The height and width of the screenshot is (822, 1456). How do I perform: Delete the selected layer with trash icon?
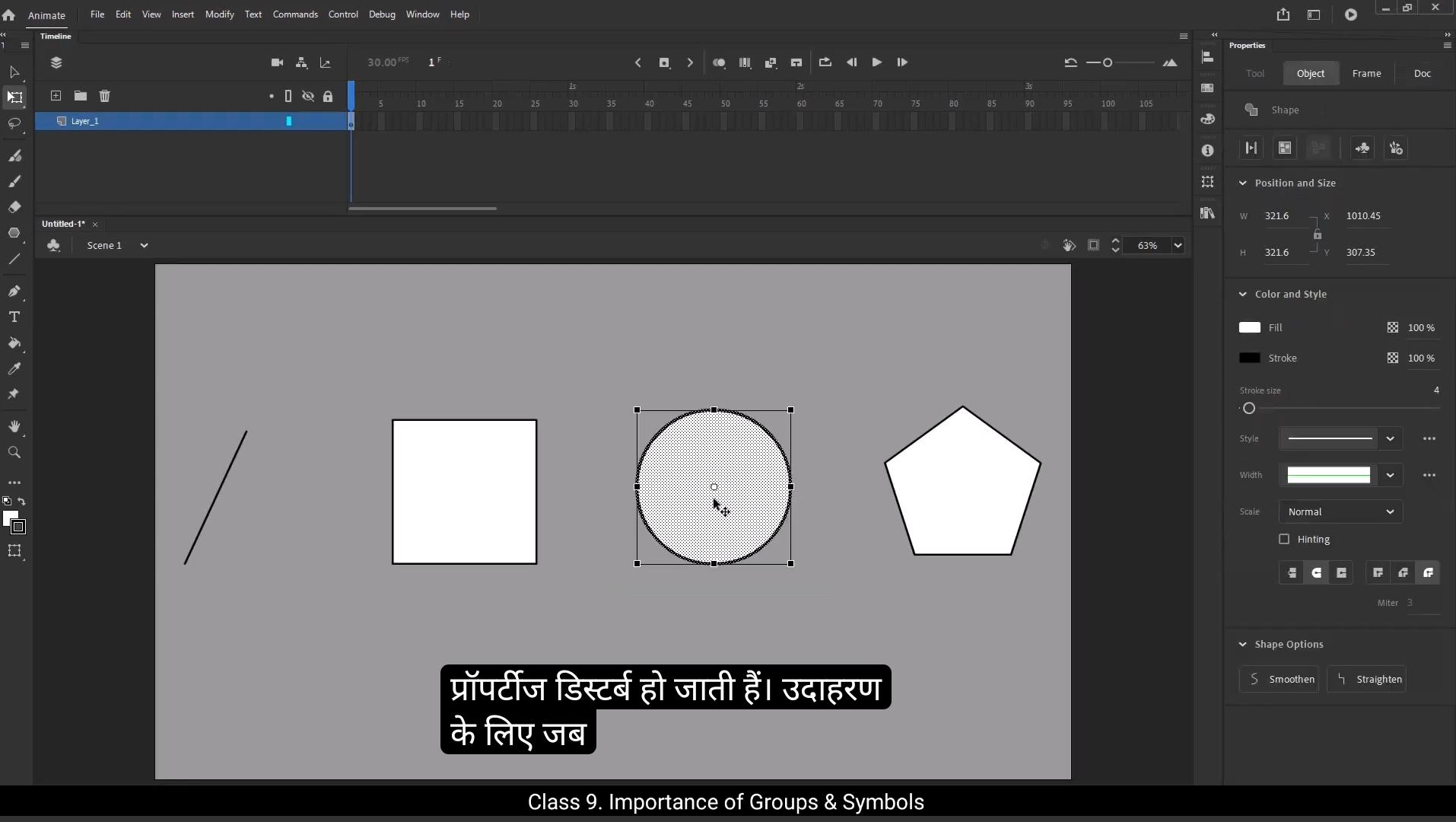pos(105,96)
